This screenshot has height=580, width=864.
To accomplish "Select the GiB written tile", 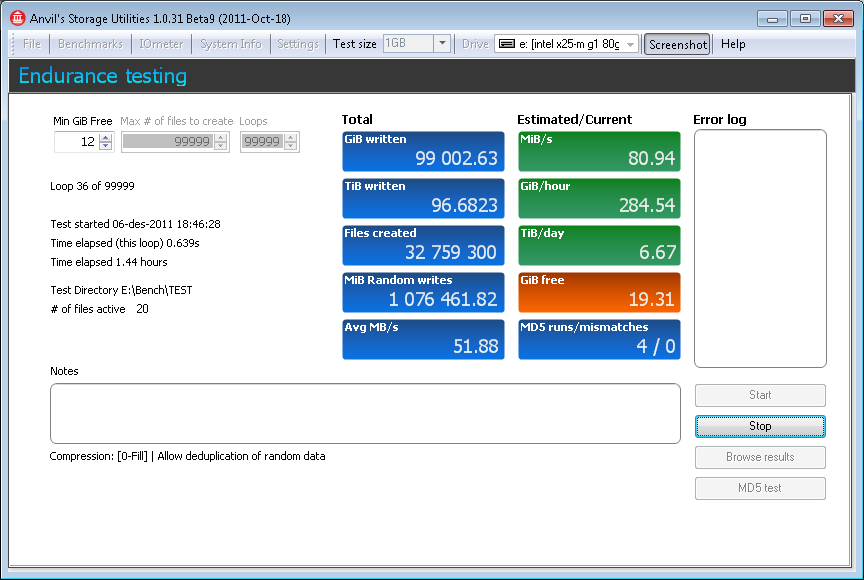I will click(x=423, y=151).
